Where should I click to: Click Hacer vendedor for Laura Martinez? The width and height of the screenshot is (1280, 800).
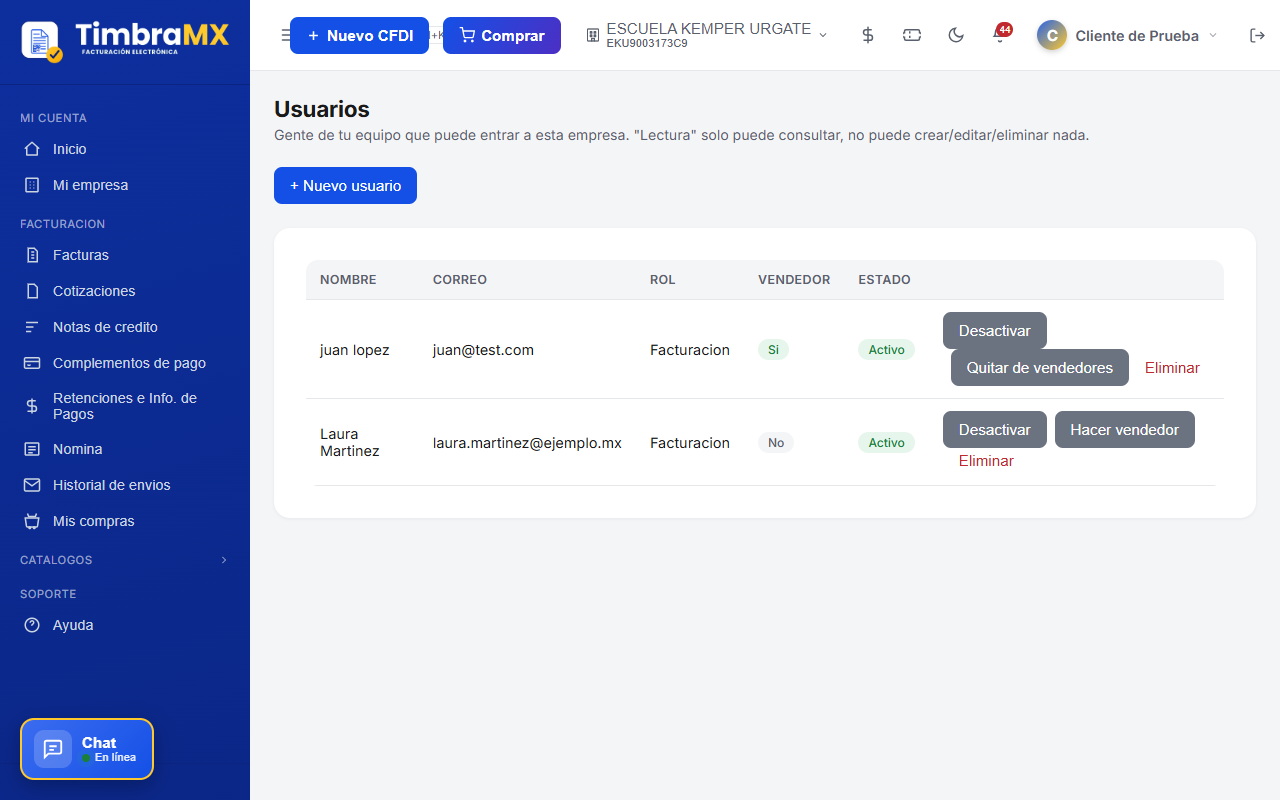click(x=1125, y=430)
